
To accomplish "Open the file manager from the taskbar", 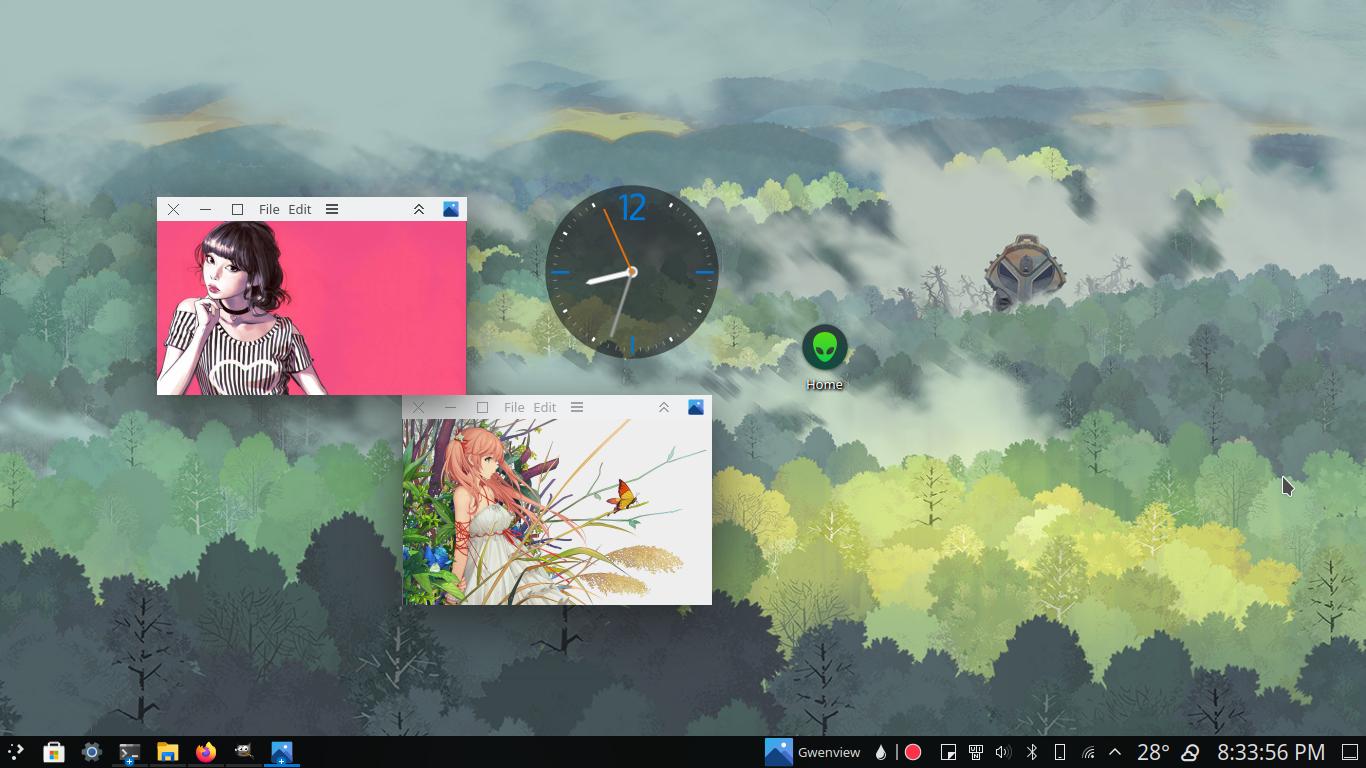I will point(168,752).
